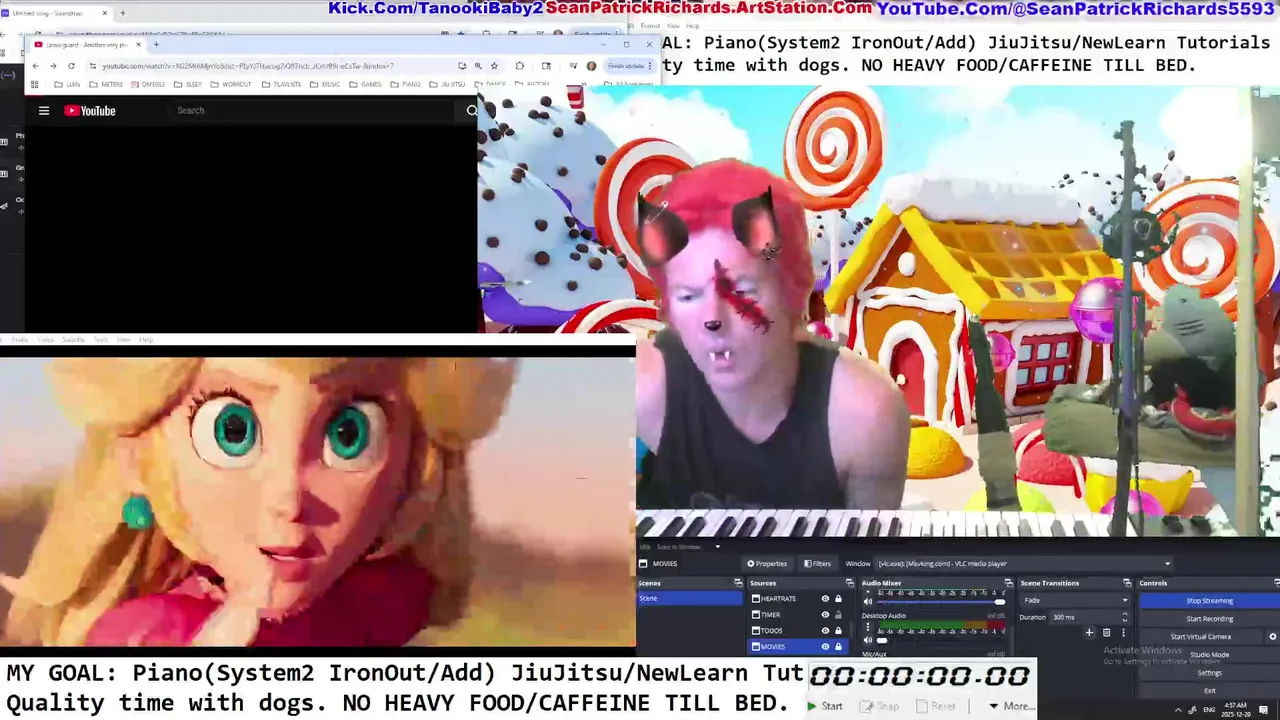Toggle the lock on the TIMER source
The height and width of the screenshot is (720, 1280).
pyautogui.click(x=838, y=615)
